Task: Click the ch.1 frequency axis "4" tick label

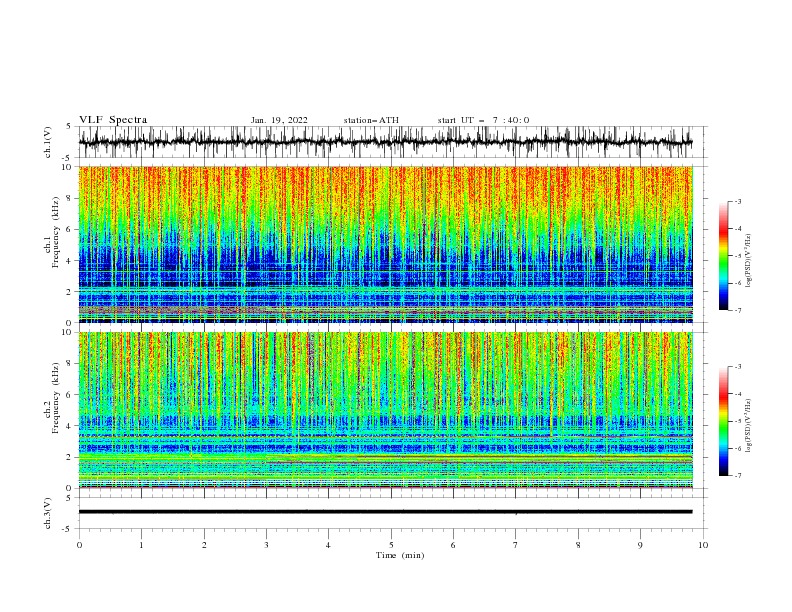Action: 70,261
